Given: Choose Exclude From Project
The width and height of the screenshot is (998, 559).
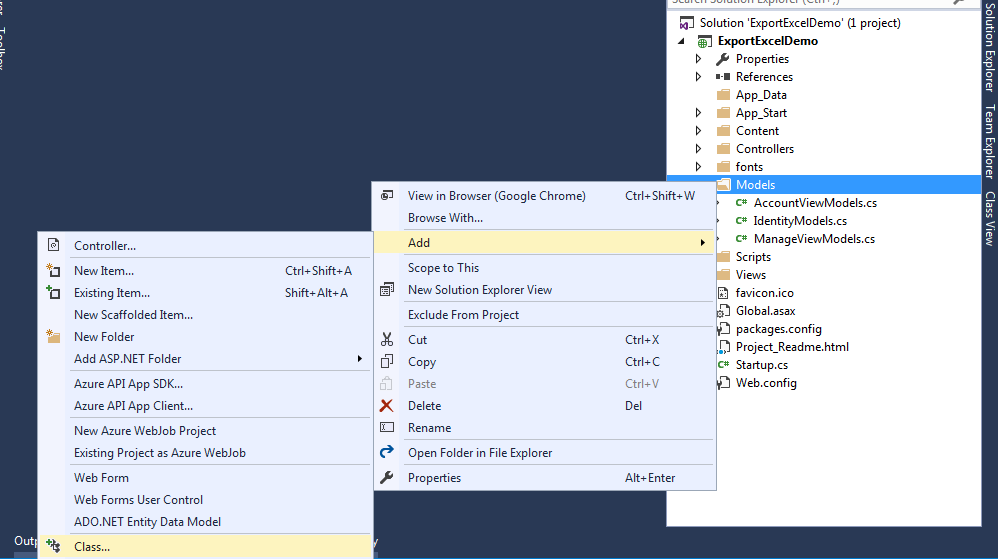Looking at the screenshot, I should pyautogui.click(x=544, y=315).
